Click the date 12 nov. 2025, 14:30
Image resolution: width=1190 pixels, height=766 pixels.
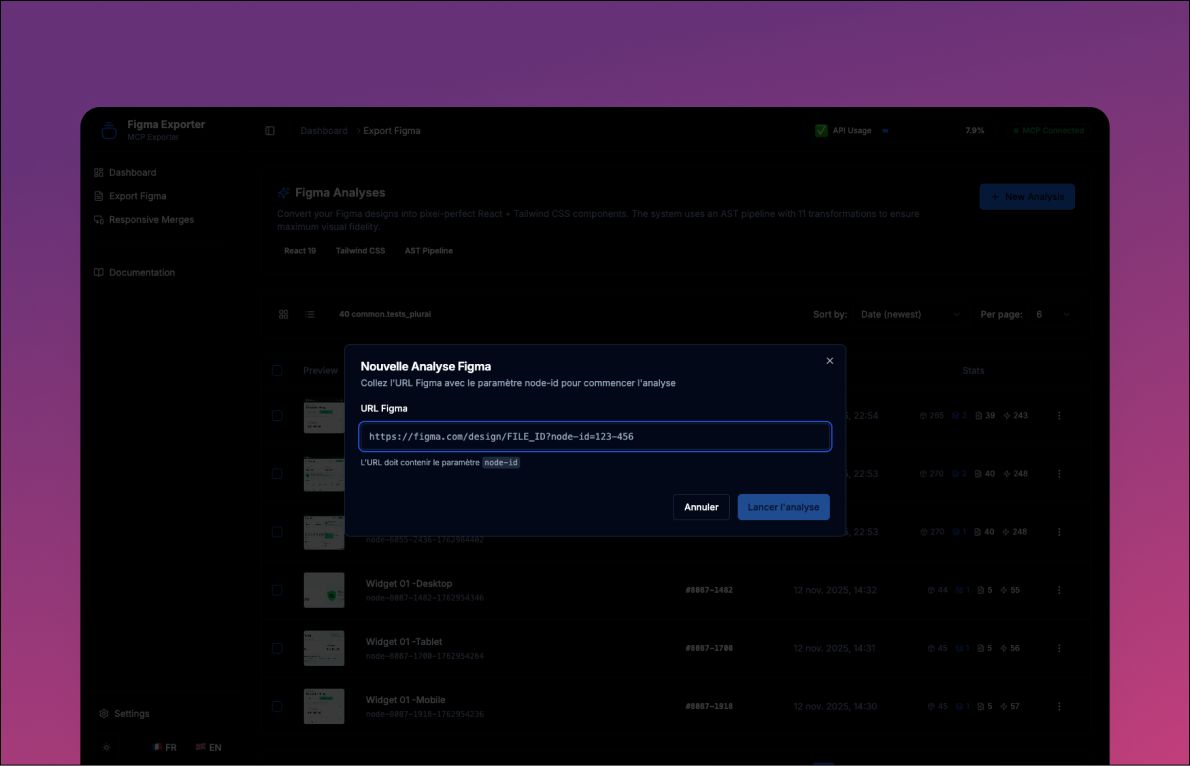(835, 706)
